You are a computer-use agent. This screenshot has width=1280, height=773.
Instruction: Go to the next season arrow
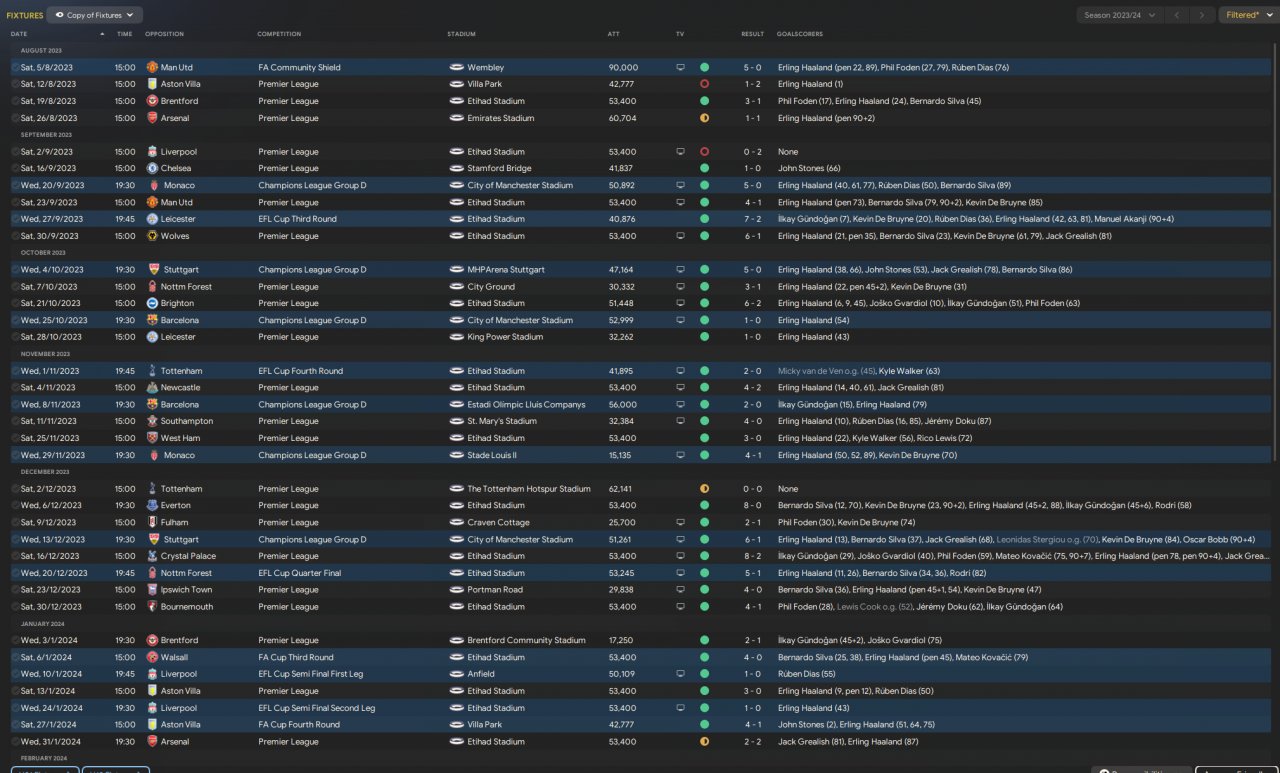click(x=1202, y=15)
